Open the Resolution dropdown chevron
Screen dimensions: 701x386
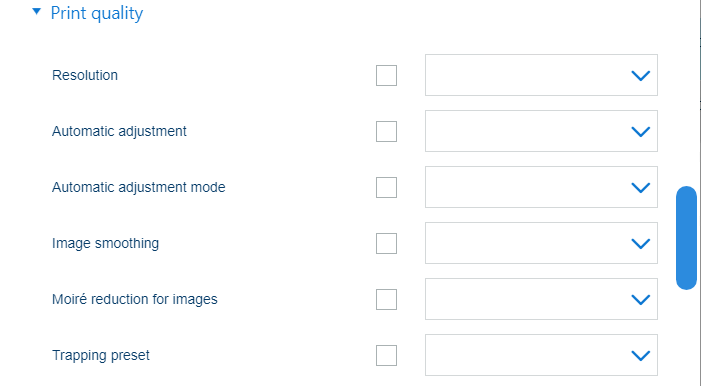[x=640, y=76]
